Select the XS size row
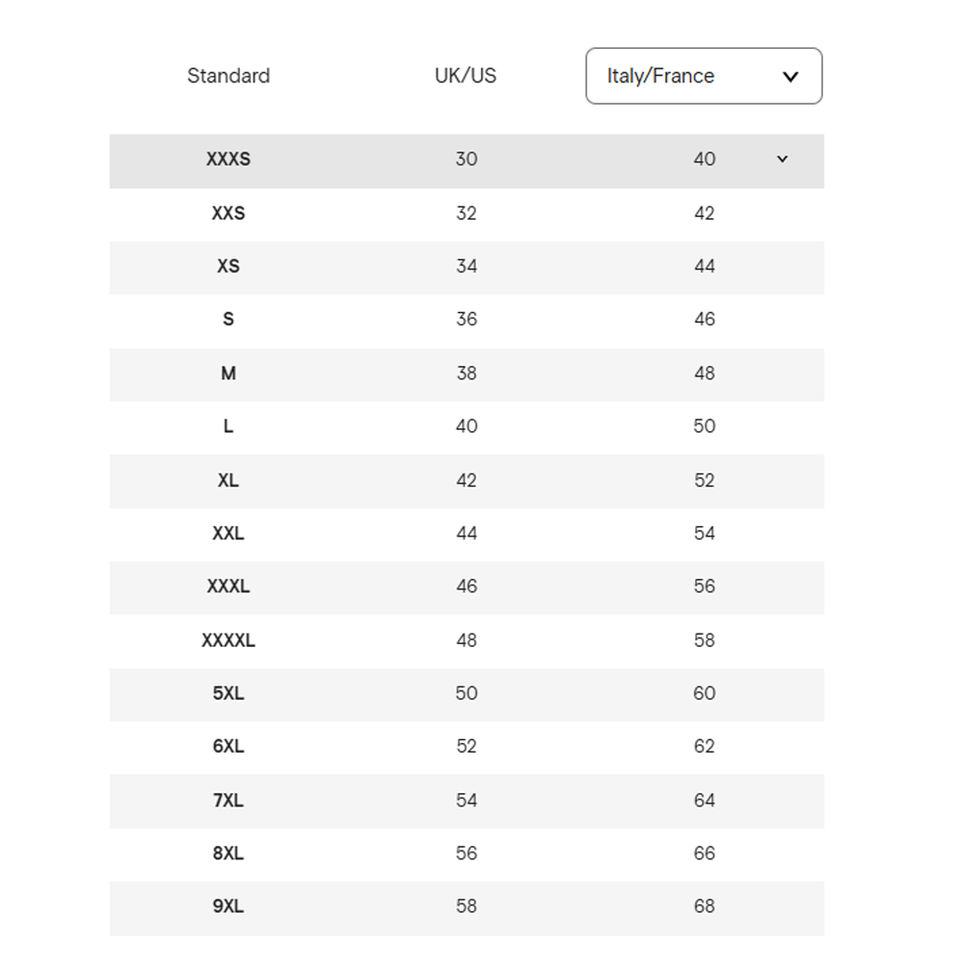 click(x=228, y=266)
